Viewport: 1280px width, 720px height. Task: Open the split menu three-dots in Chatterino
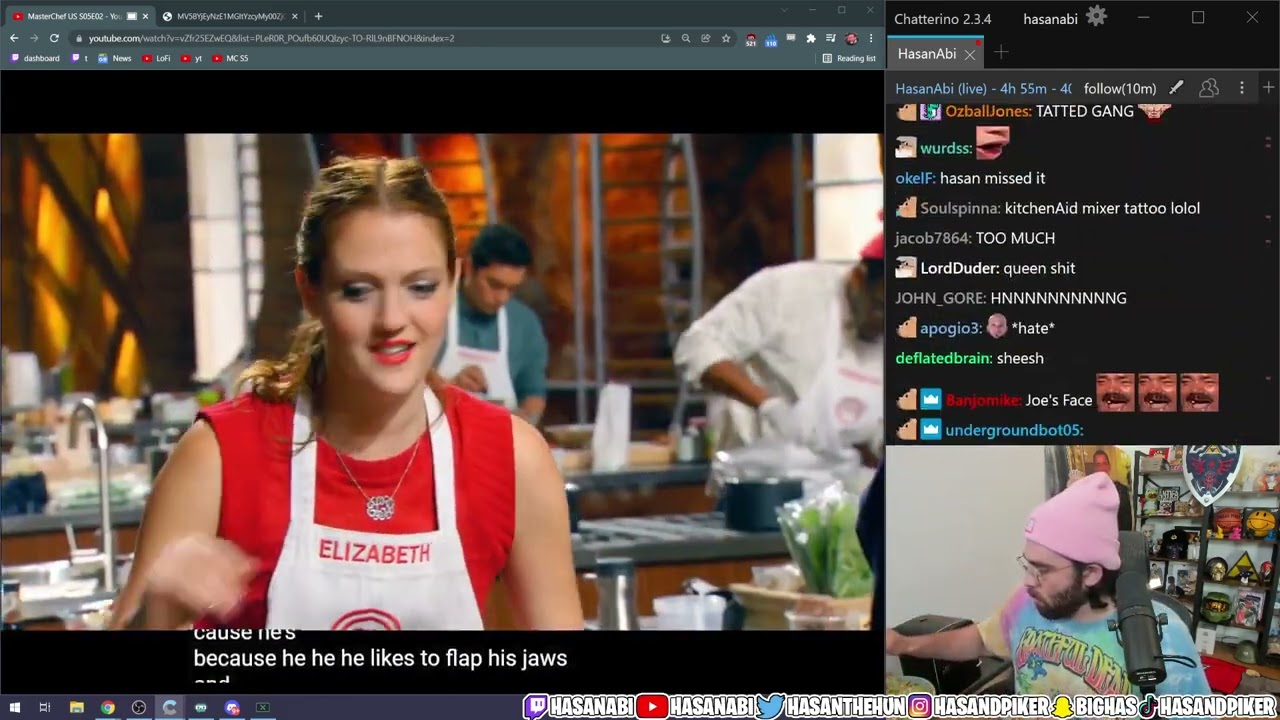pos(1242,88)
